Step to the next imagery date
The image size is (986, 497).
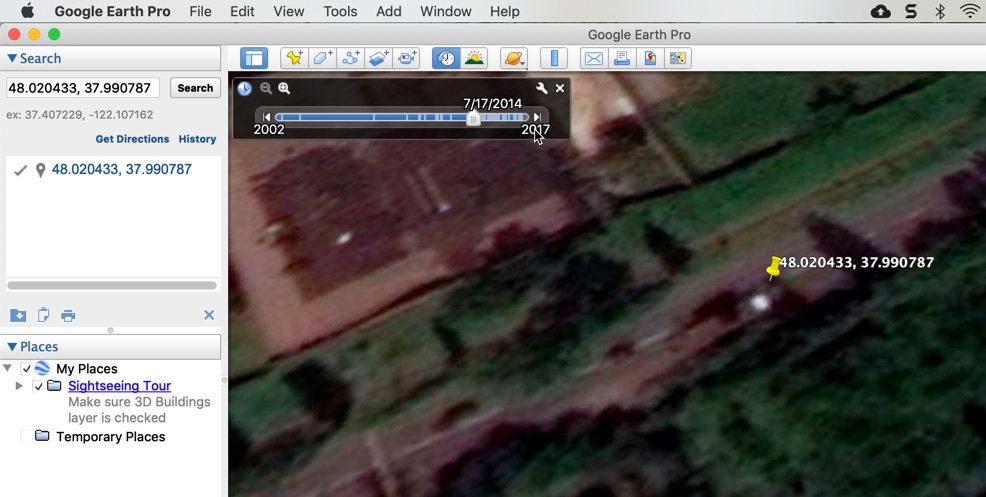point(537,117)
